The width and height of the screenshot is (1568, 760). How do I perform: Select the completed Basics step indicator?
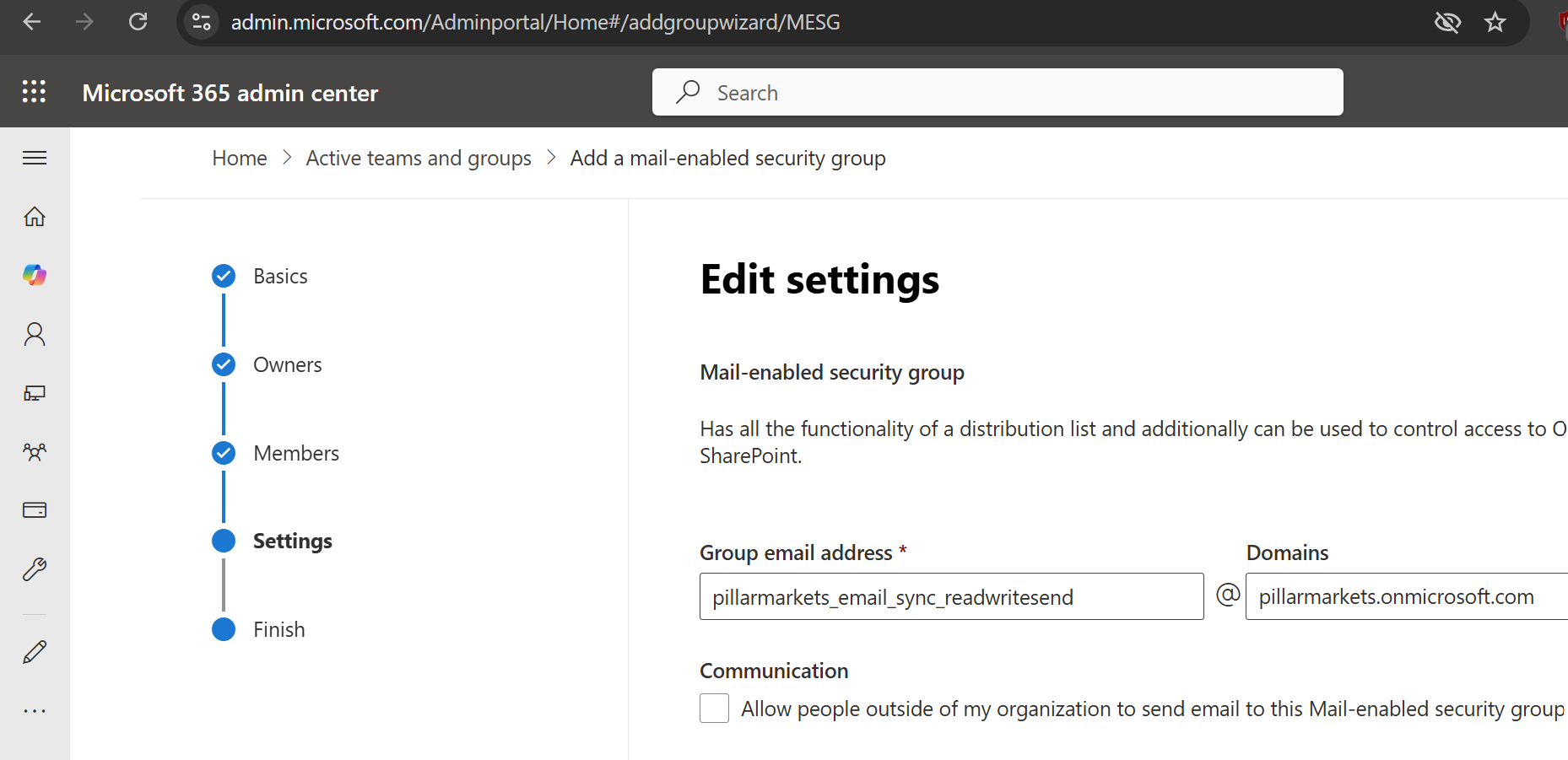click(x=223, y=276)
